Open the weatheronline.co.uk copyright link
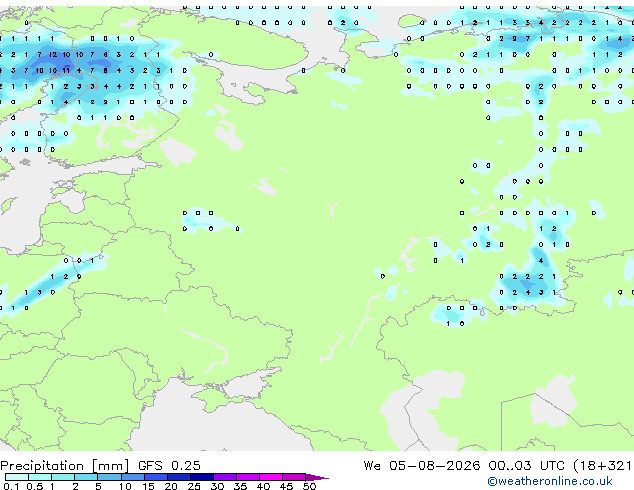The height and width of the screenshot is (490, 634). 550,481
